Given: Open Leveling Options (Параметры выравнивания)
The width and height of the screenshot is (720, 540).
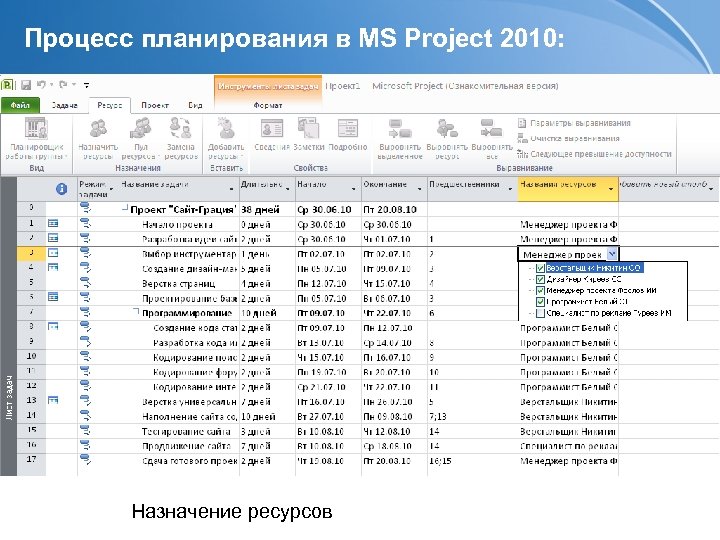Looking at the screenshot, I should [x=574, y=123].
